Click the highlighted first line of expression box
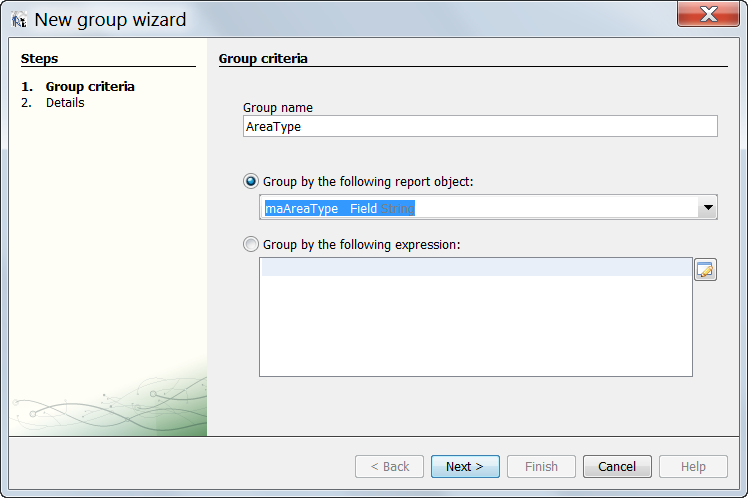This screenshot has width=748, height=498. coord(475,267)
